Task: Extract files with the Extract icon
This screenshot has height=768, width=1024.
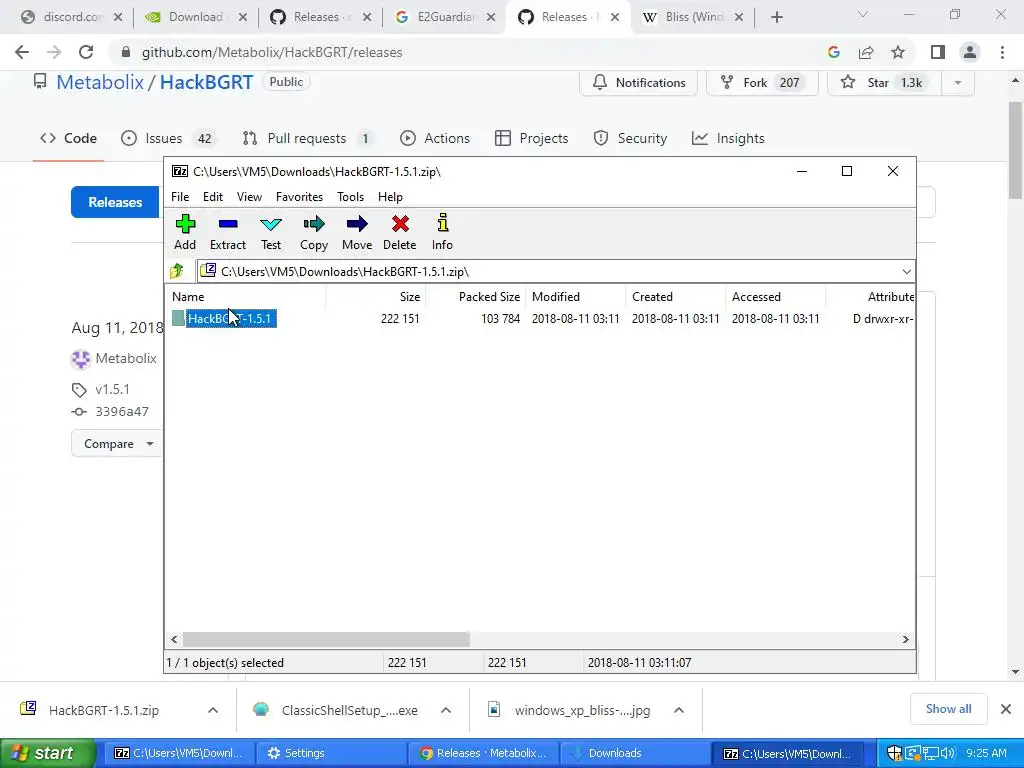Action: coord(227,232)
